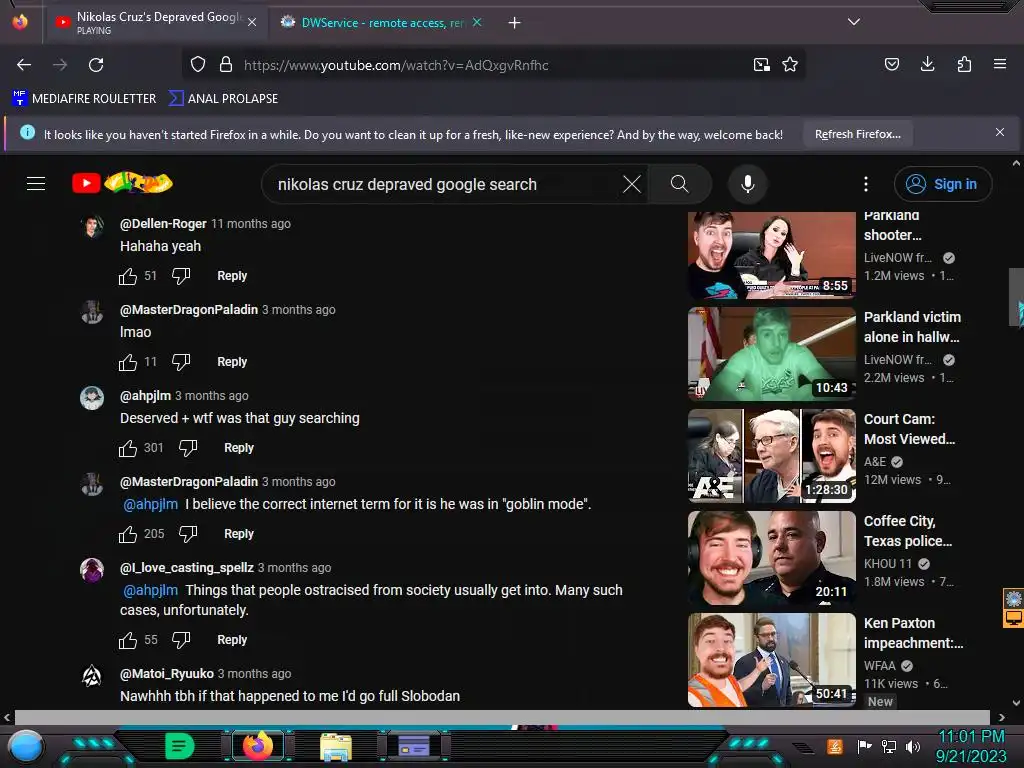The width and height of the screenshot is (1024, 768).
Task: Go back using the browser back arrow
Action: [x=24, y=65]
